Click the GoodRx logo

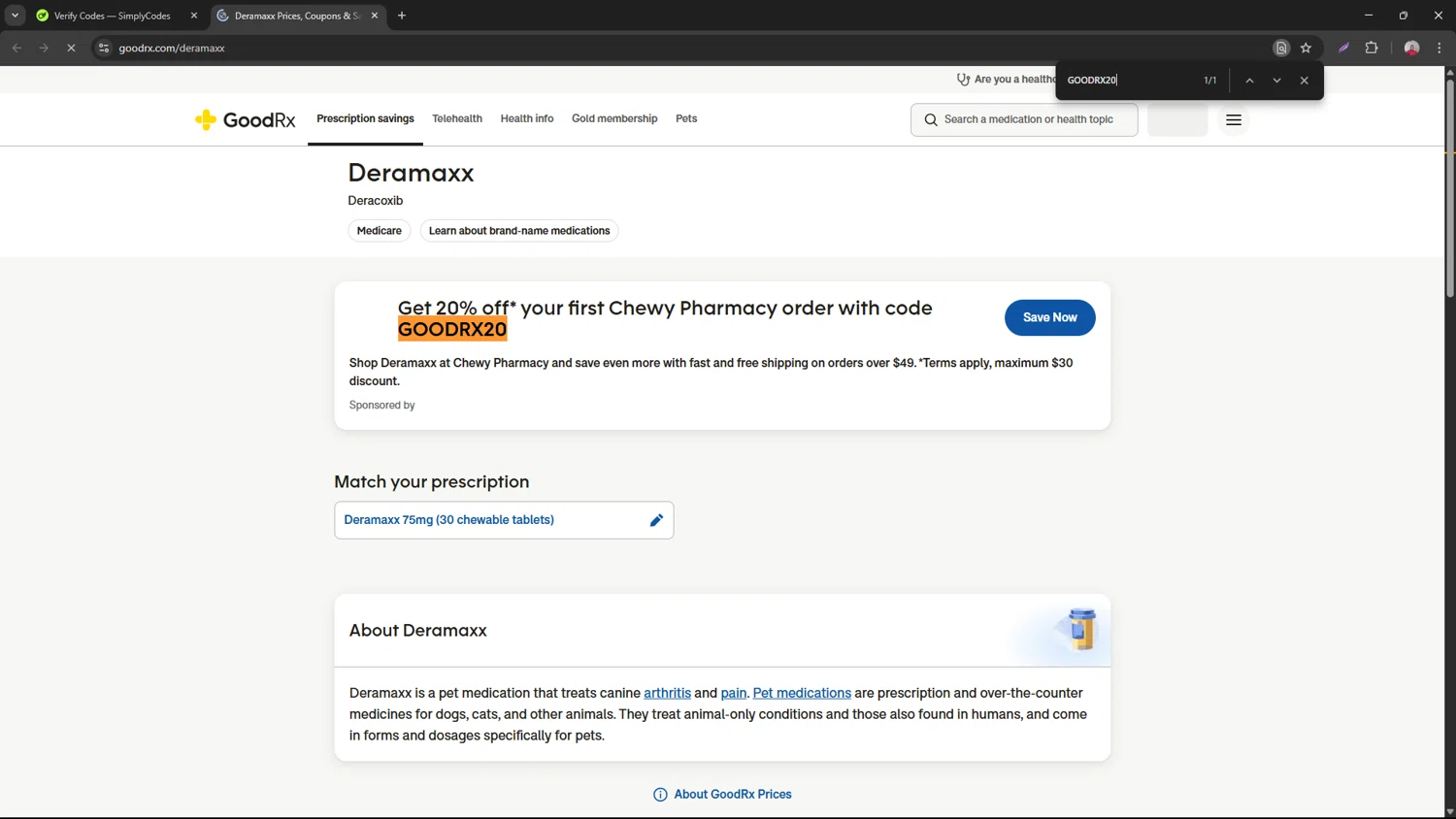tap(245, 119)
